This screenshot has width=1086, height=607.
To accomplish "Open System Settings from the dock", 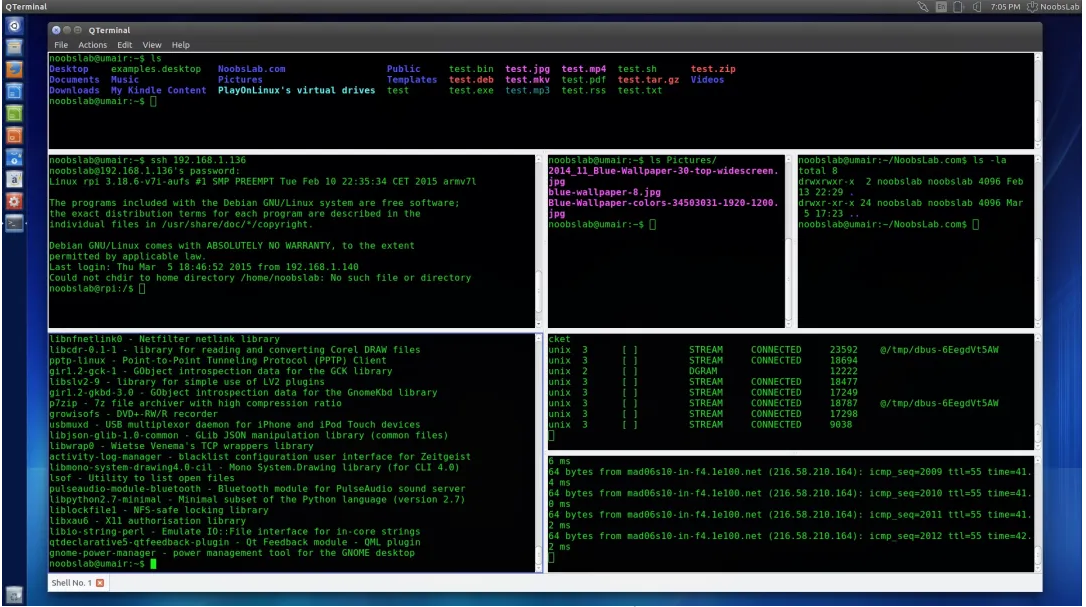I will [x=14, y=201].
